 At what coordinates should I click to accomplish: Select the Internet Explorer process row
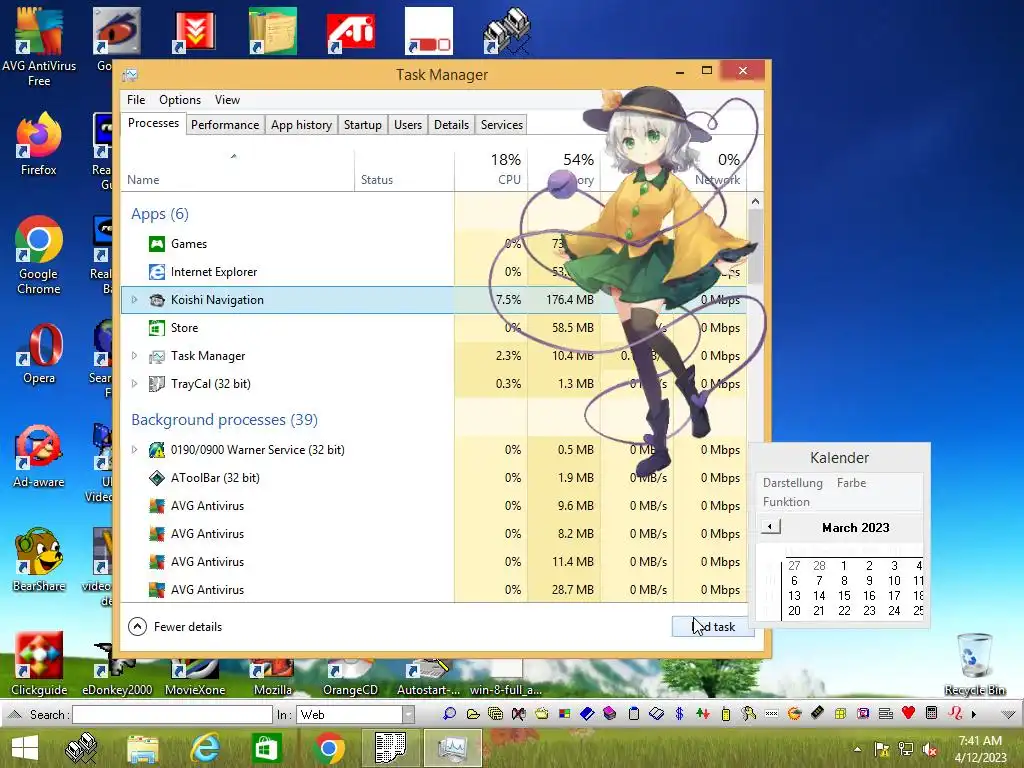(x=434, y=272)
